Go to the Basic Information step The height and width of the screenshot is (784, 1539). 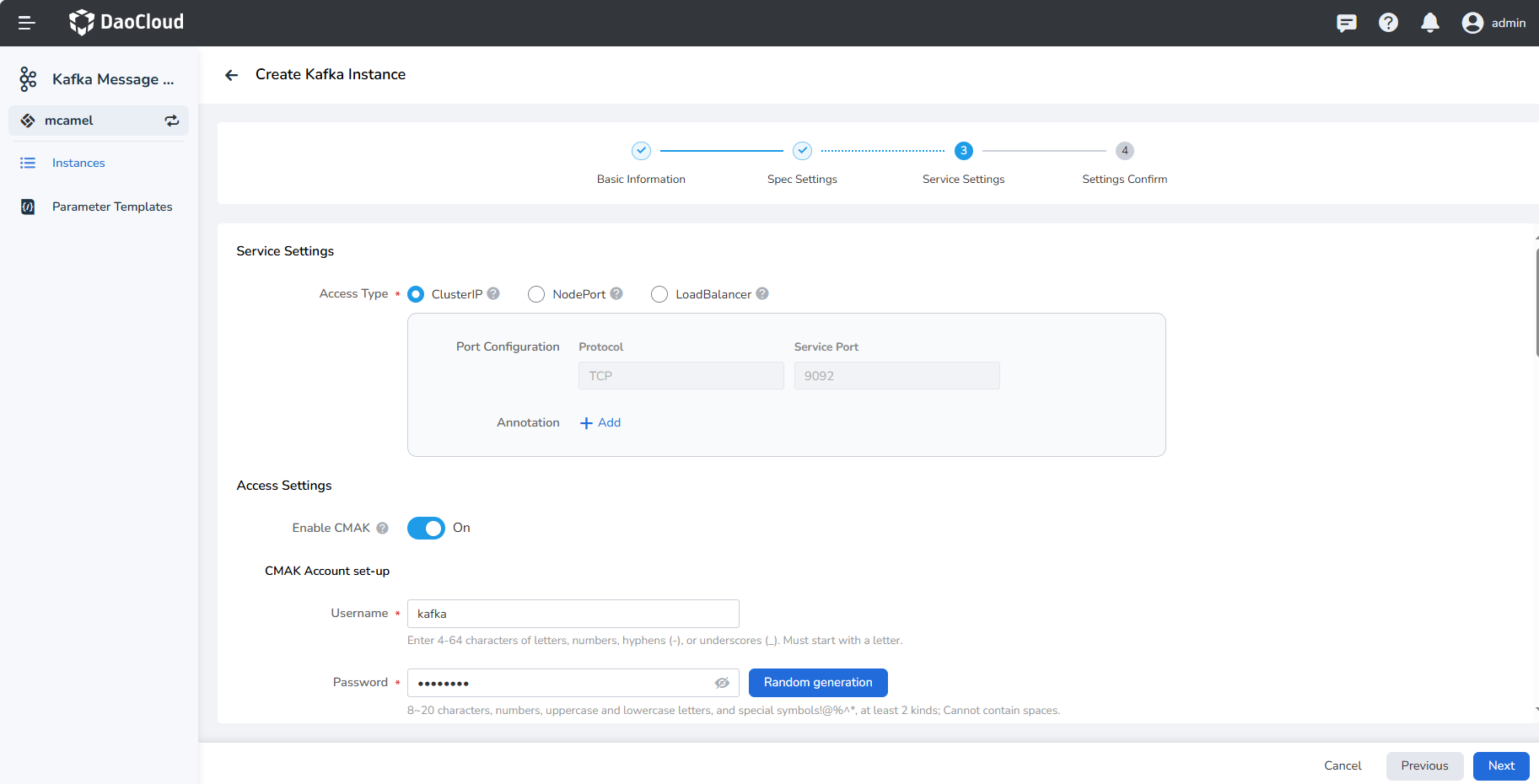(641, 151)
